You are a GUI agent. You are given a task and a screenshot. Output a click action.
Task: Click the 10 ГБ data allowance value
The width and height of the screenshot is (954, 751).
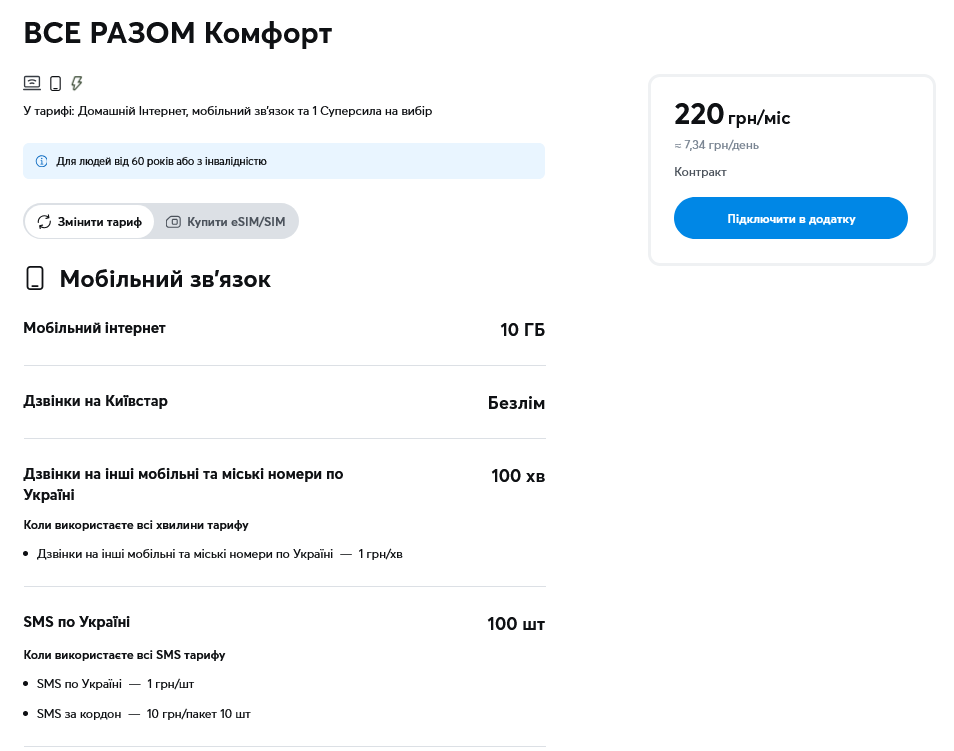tap(522, 330)
